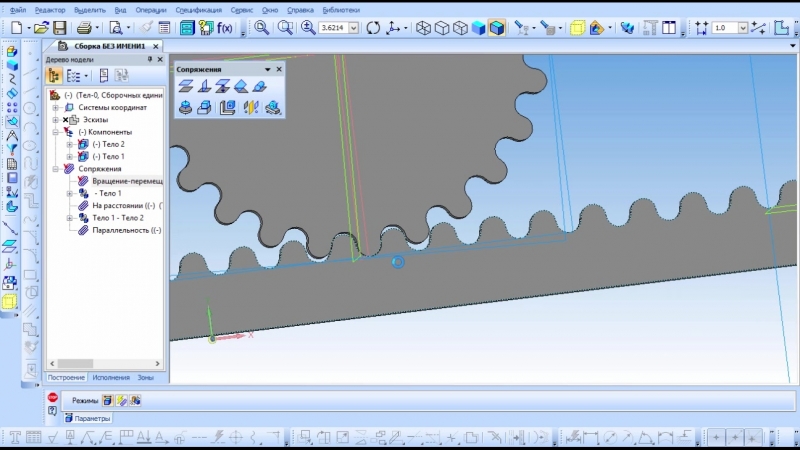Expand the Тело 1 - Тело 2 mate node
The height and width of the screenshot is (450, 800).
(70, 217)
